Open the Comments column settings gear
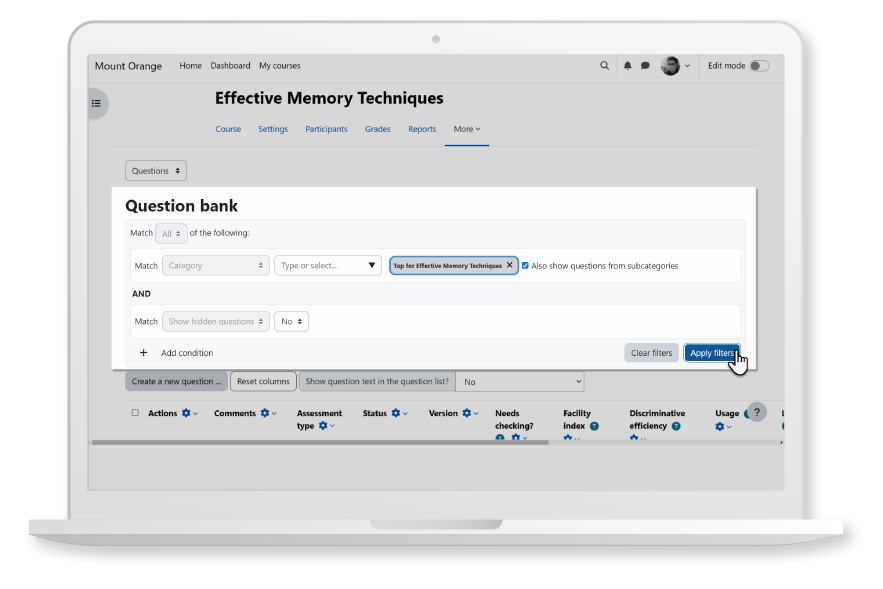This screenshot has height=589, width=883. 265,413
